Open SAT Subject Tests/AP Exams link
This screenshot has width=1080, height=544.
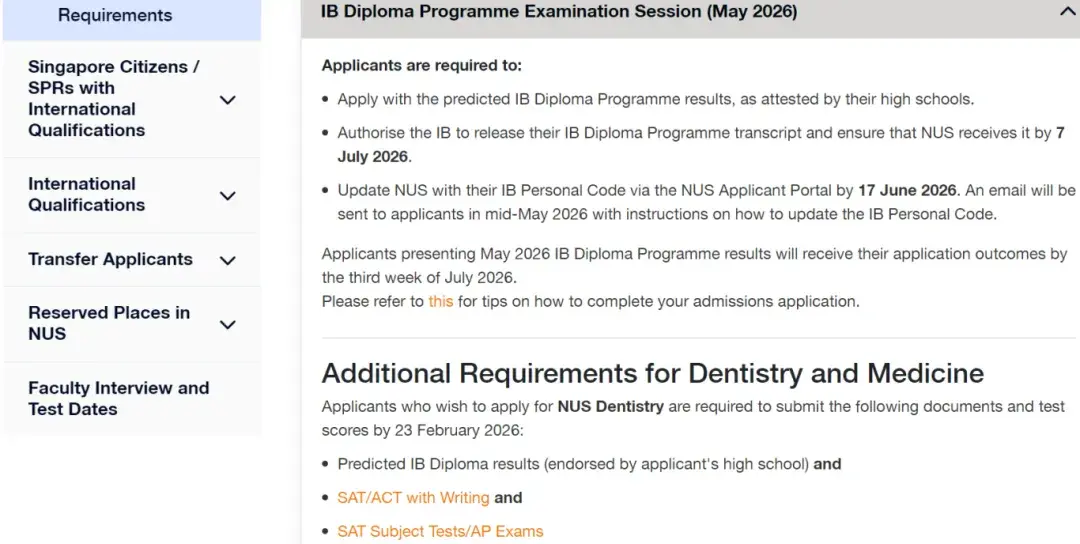point(440,531)
